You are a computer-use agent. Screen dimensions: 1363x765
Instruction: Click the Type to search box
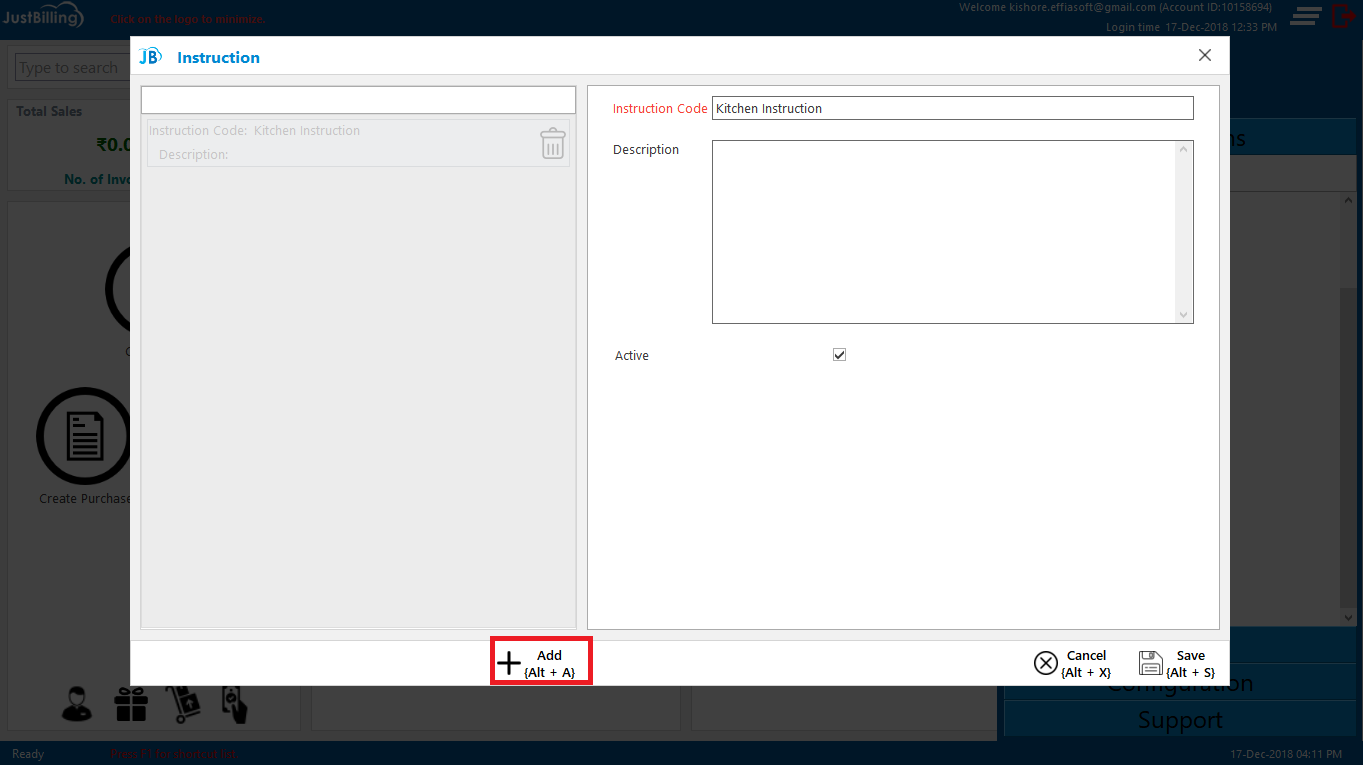tap(73, 68)
